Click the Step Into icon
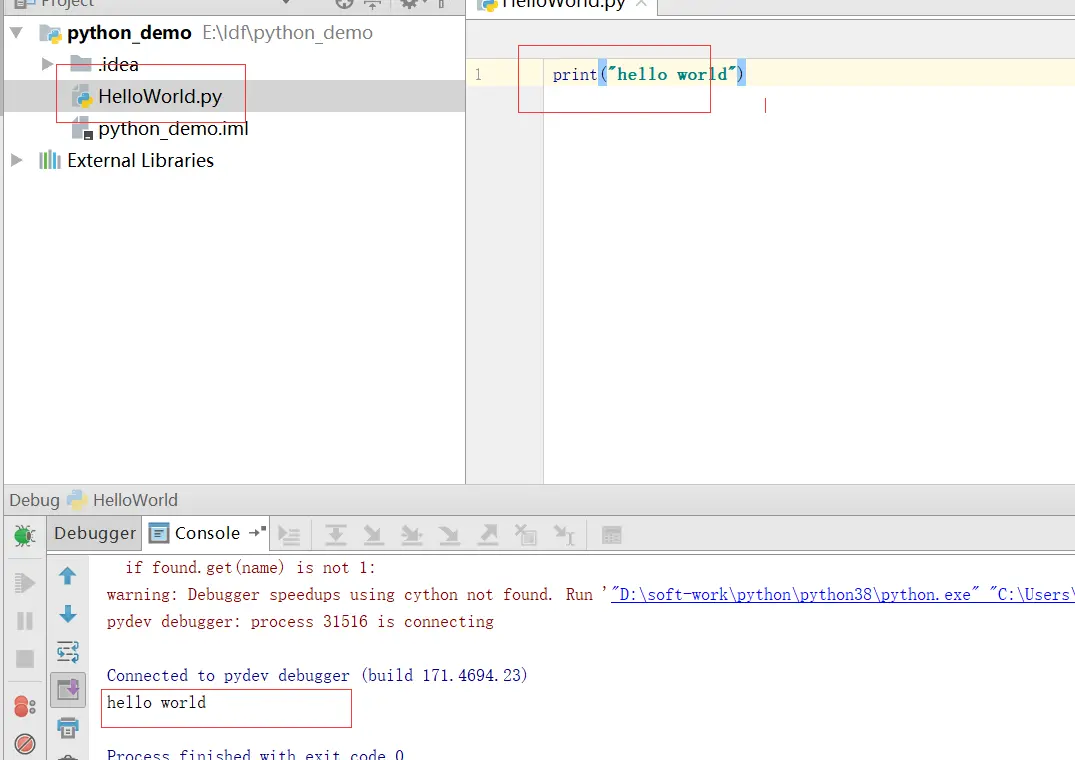 tap(374, 535)
